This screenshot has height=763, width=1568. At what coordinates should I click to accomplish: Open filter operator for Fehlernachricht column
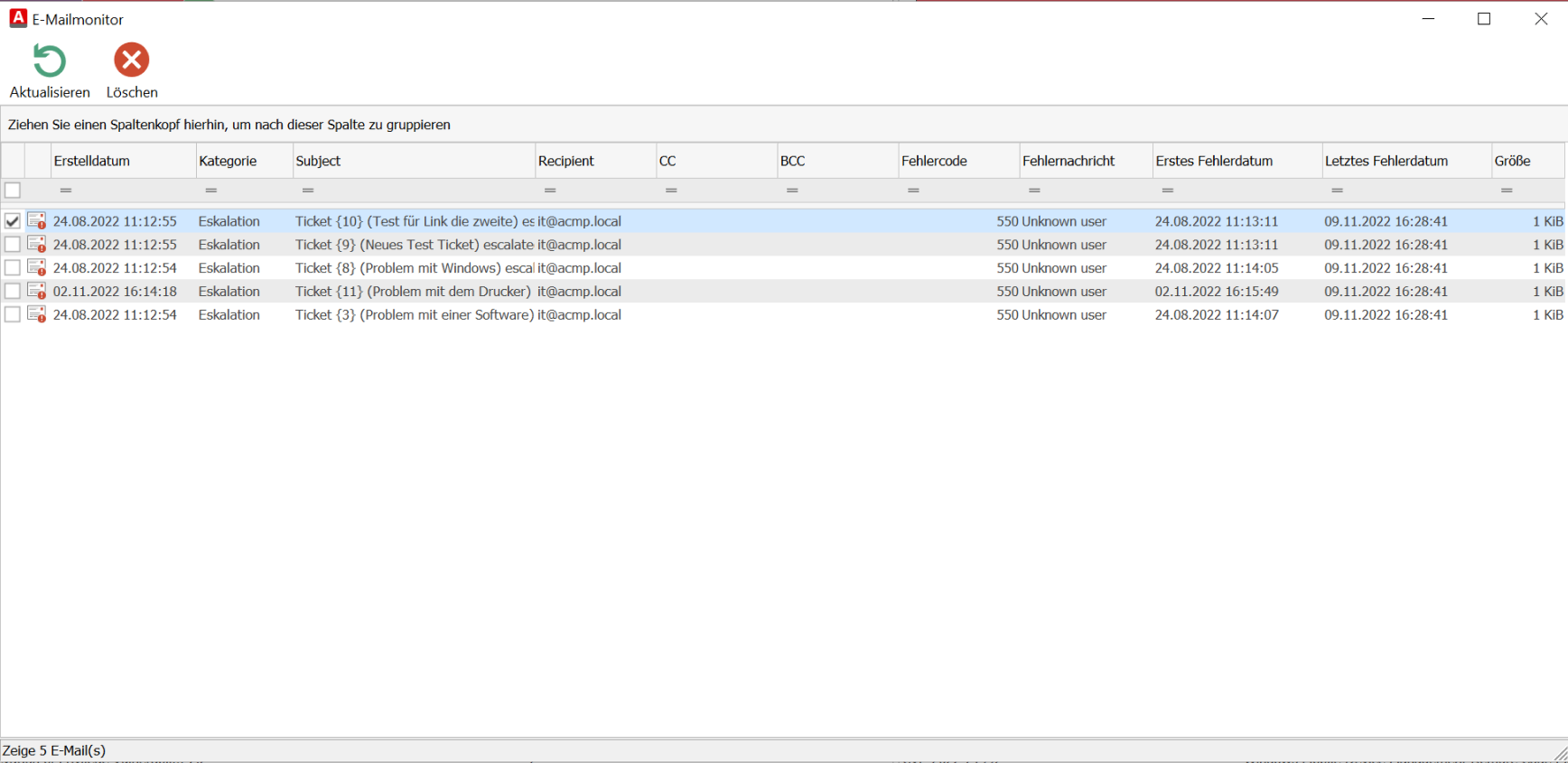1034,191
